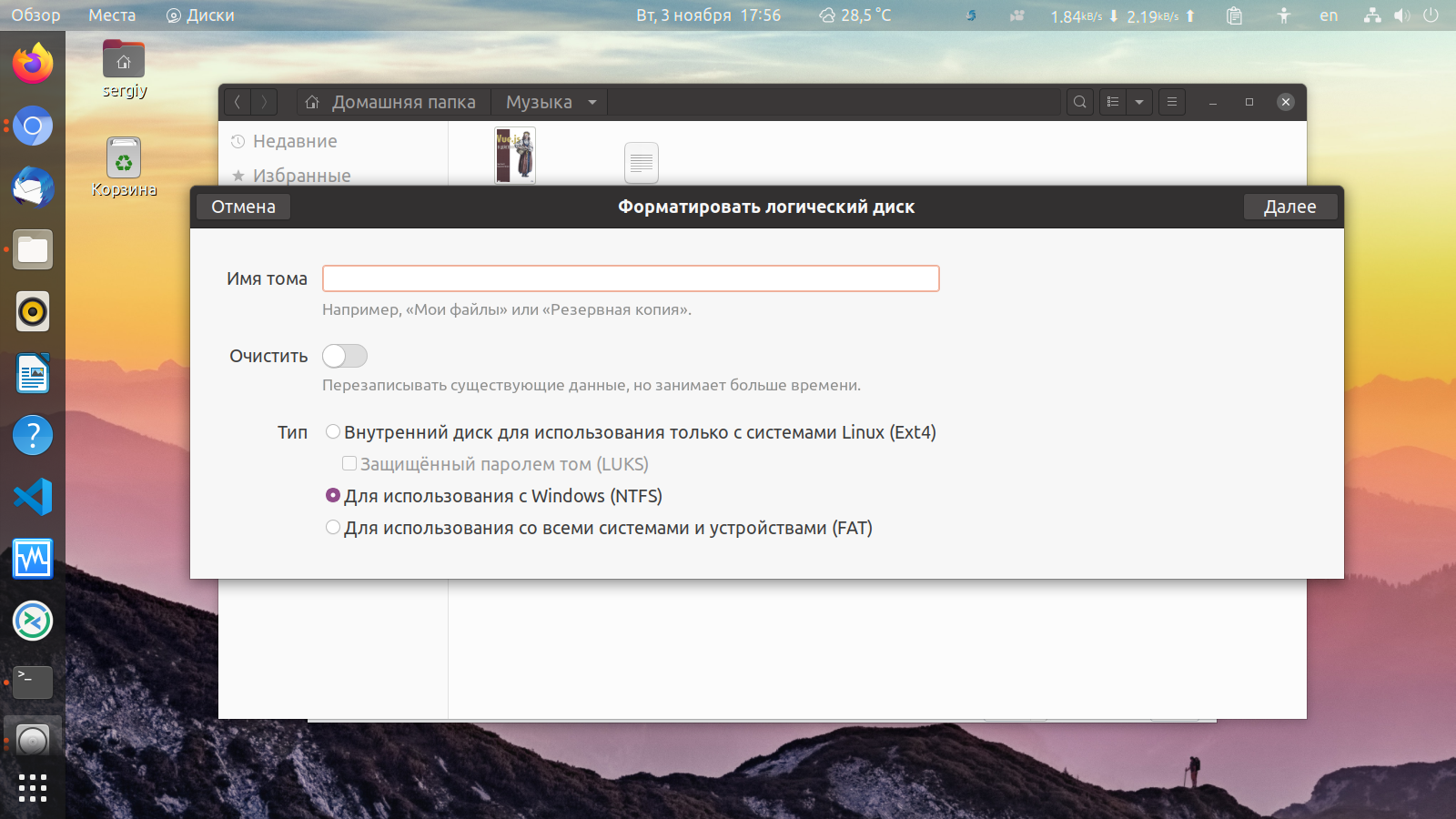Click the volume icon in the top bar
1456x819 pixels.
coord(1401,15)
